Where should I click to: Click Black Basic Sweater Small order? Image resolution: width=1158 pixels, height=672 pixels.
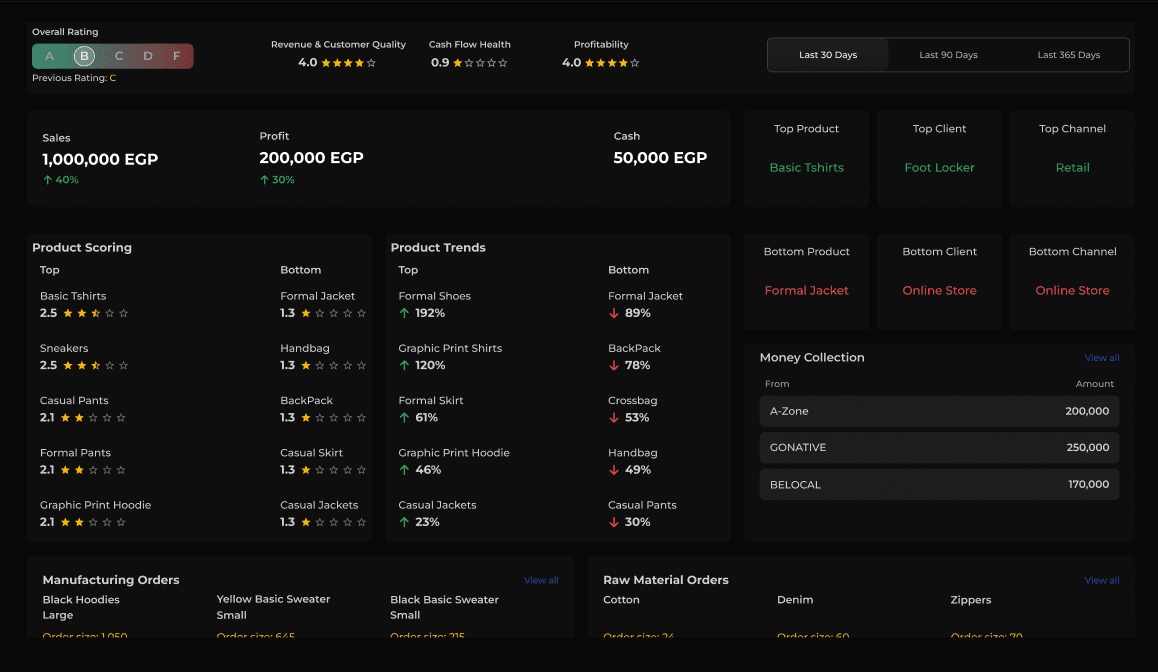coord(445,616)
